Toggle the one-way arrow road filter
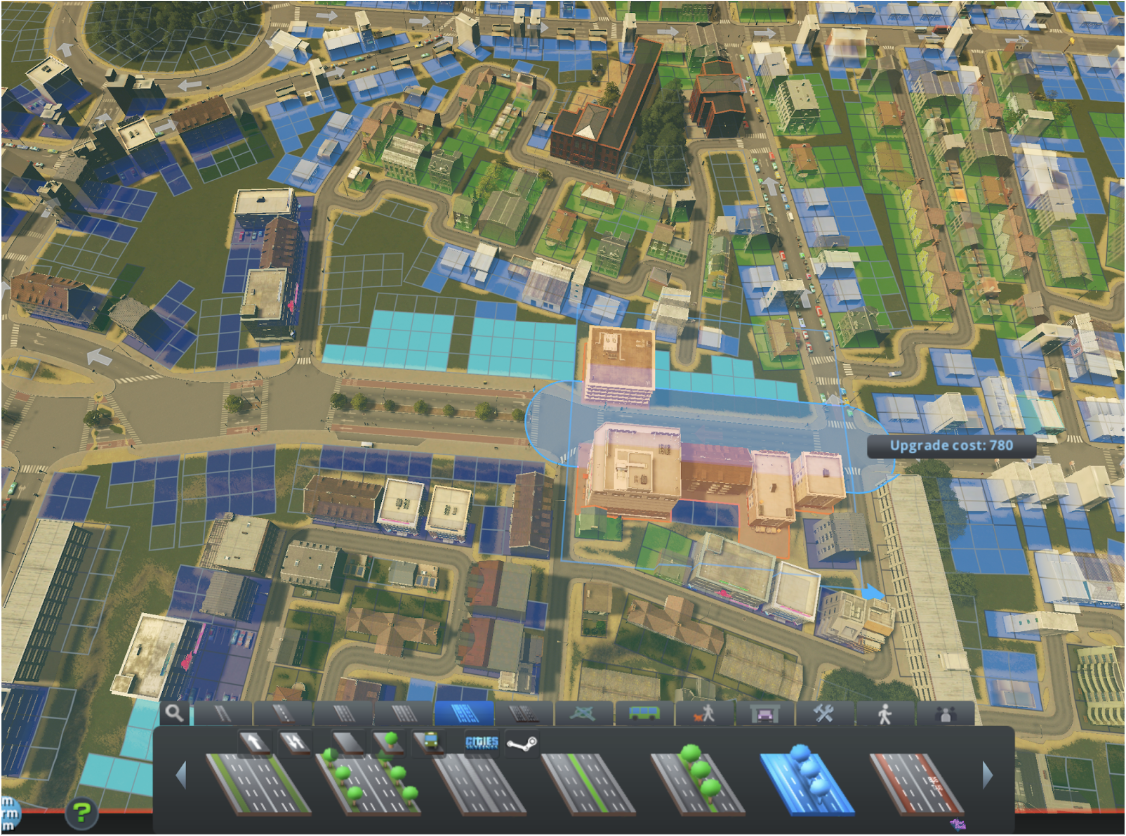 [256, 743]
